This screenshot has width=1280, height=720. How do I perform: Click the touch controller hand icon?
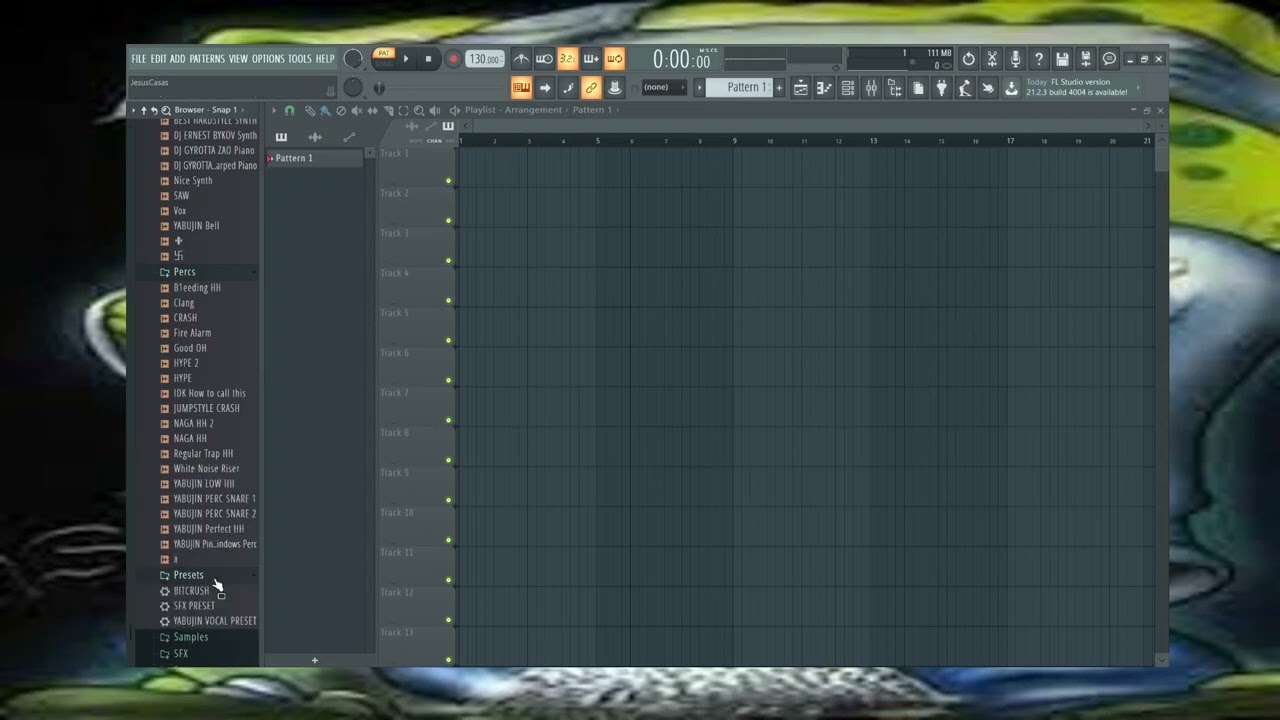988,88
